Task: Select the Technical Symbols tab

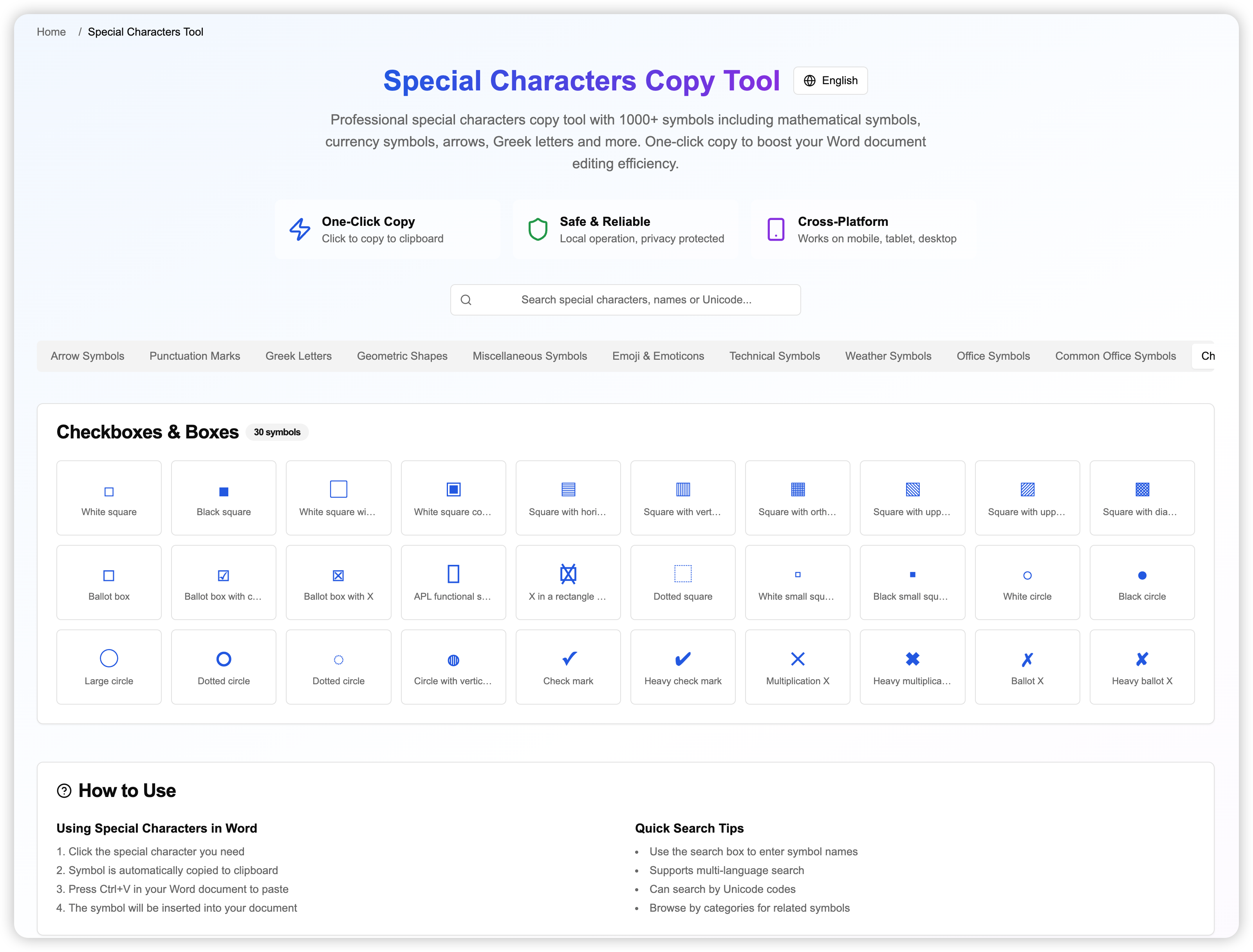Action: pyautogui.click(x=774, y=356)
